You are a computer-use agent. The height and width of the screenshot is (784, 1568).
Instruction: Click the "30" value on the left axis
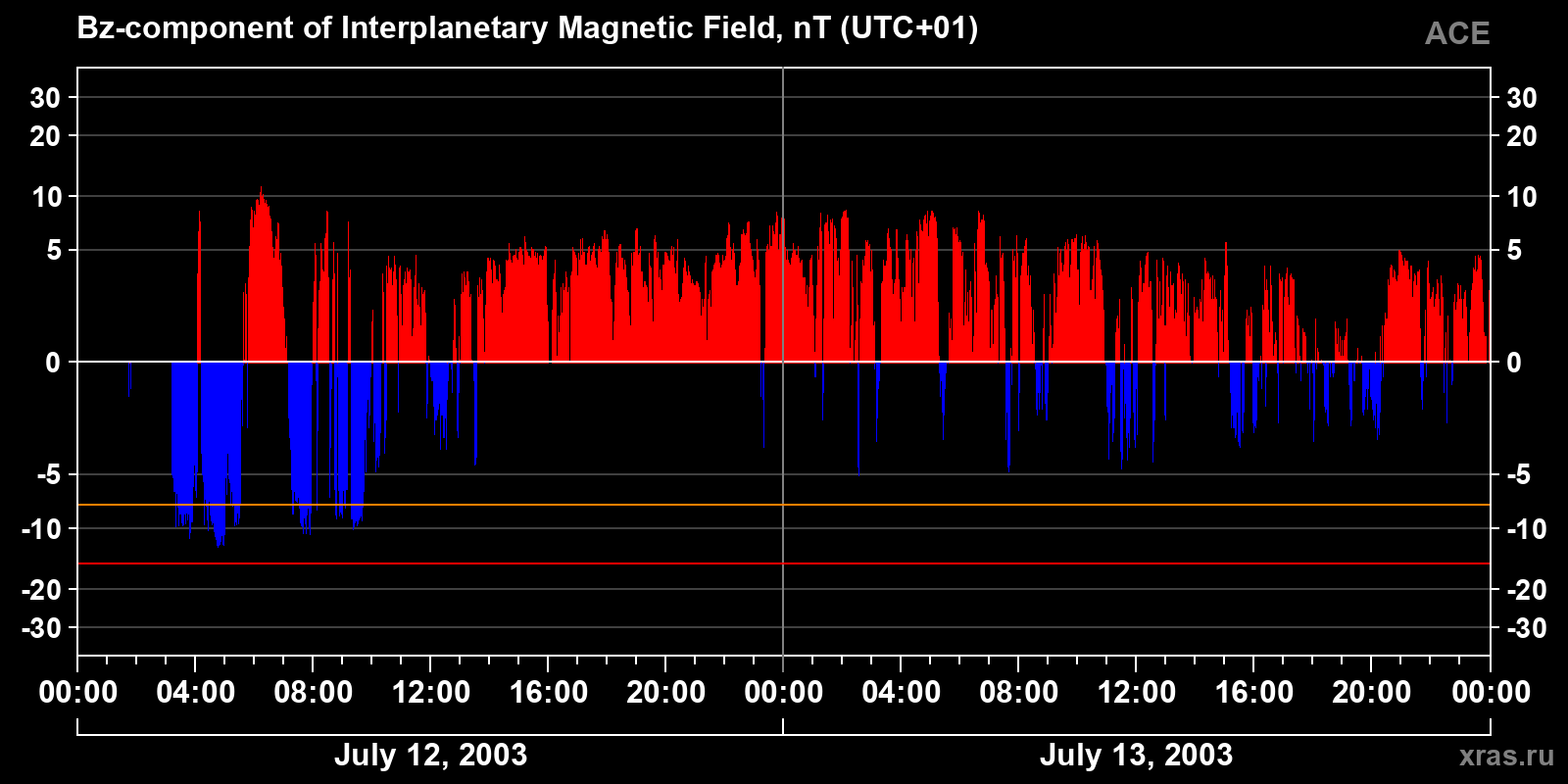(45, 98)
